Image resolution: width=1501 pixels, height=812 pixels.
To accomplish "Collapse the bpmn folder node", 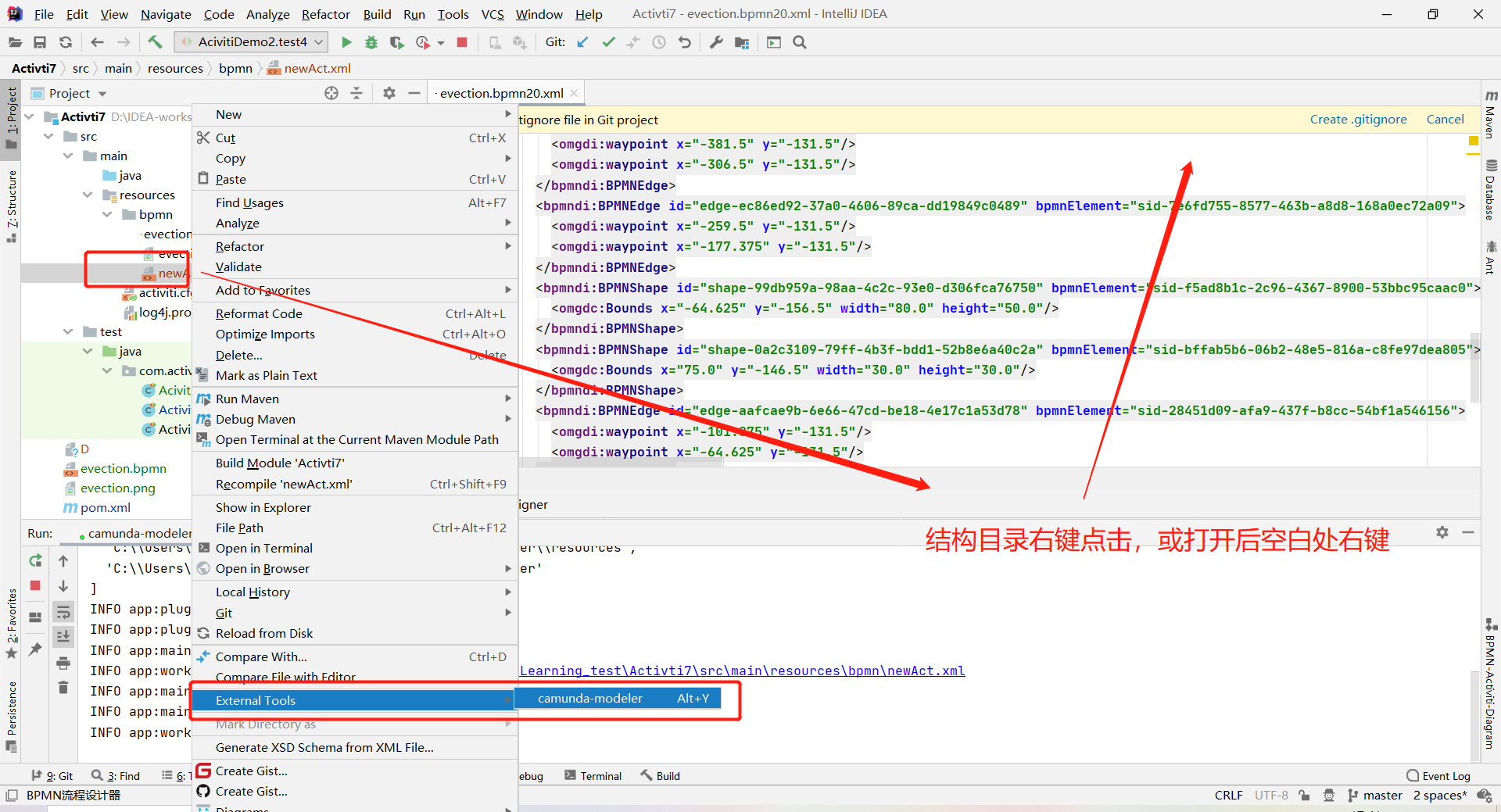I will (108, 214).
